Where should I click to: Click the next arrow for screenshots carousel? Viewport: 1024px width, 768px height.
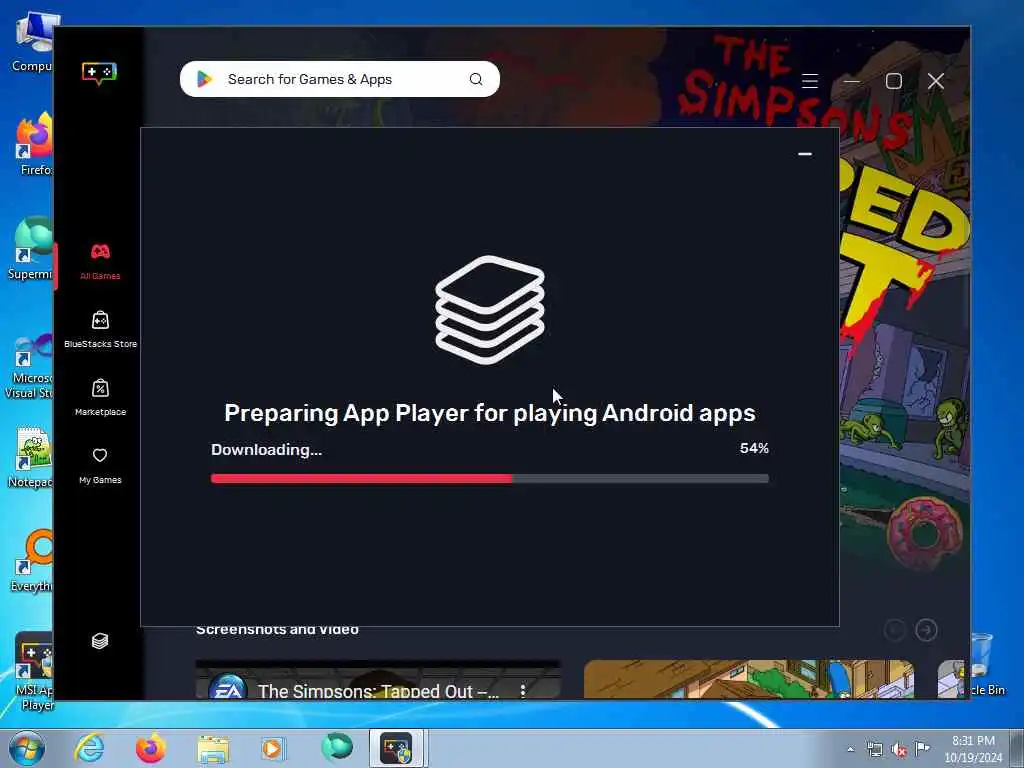click(926, 630)
